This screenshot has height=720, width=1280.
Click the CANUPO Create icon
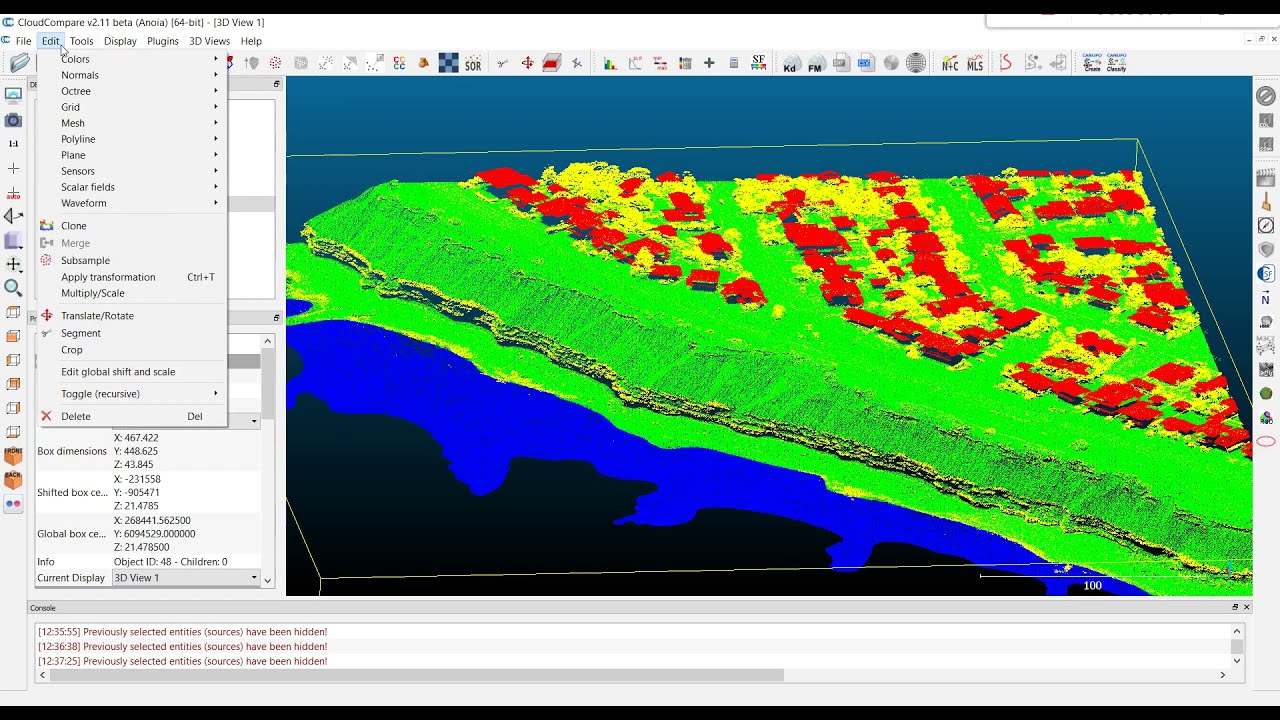pyautogui.click(x=1092, y=63)
